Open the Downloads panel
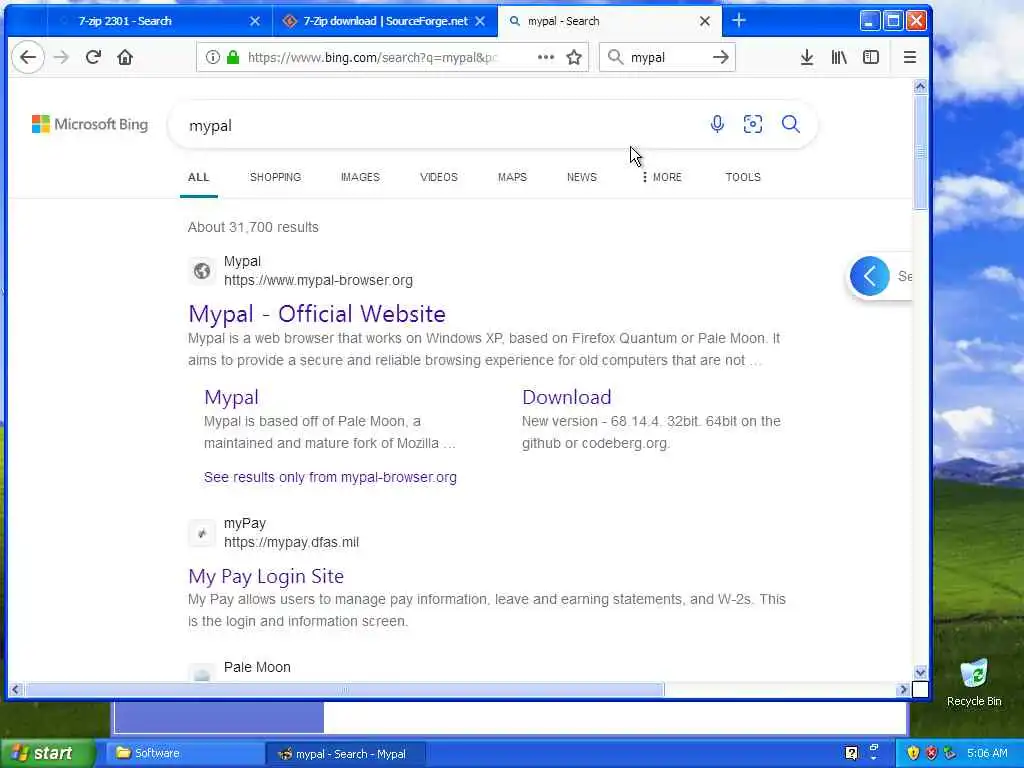The height and width of the screenshot is (768, 1024). tap(807, 57)
